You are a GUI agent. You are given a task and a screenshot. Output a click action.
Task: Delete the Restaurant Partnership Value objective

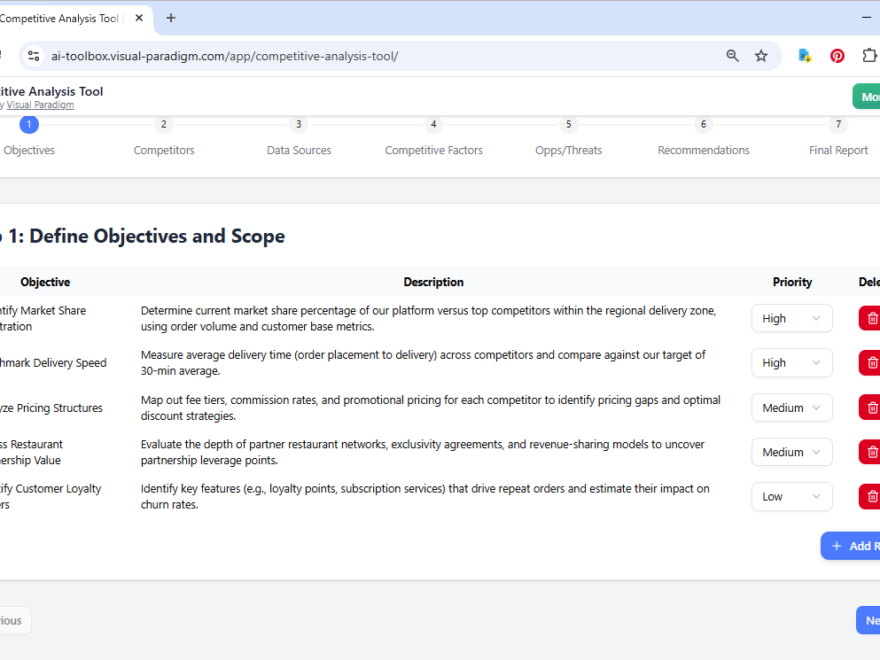[x=869, y=451]
